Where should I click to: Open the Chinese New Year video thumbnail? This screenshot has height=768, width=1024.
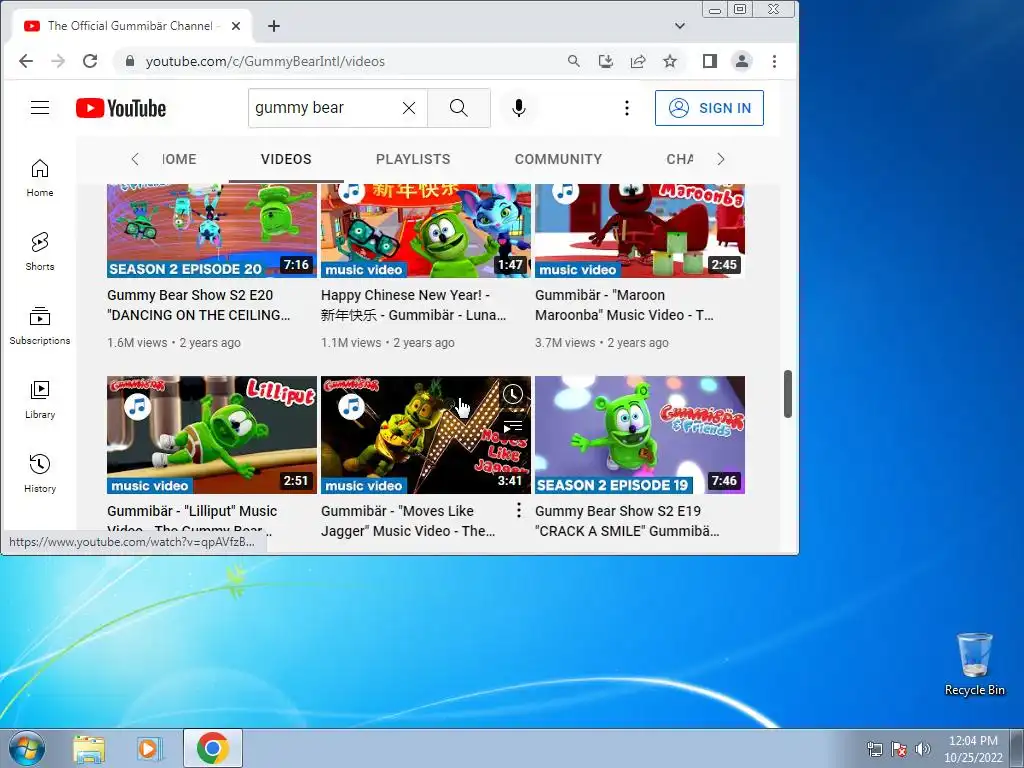426,231
